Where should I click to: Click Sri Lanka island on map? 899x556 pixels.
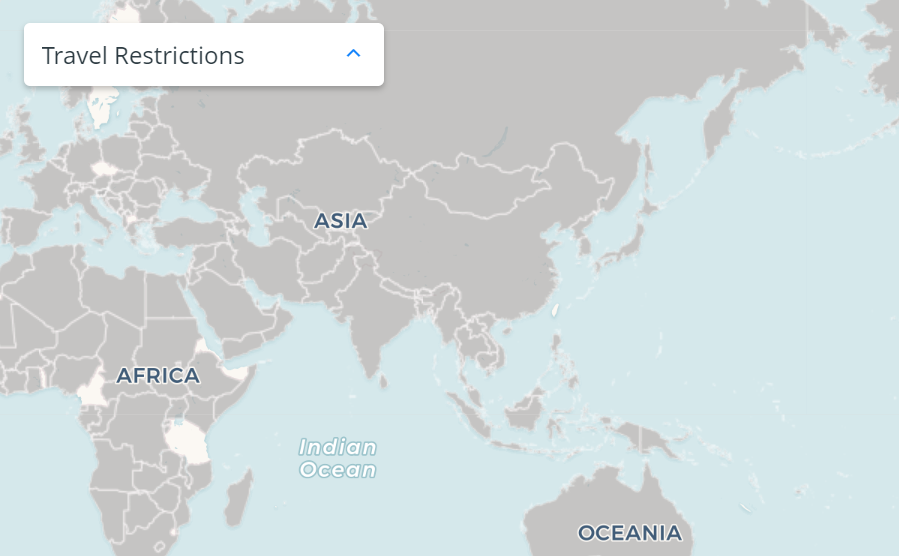click(x=383, y=381)
